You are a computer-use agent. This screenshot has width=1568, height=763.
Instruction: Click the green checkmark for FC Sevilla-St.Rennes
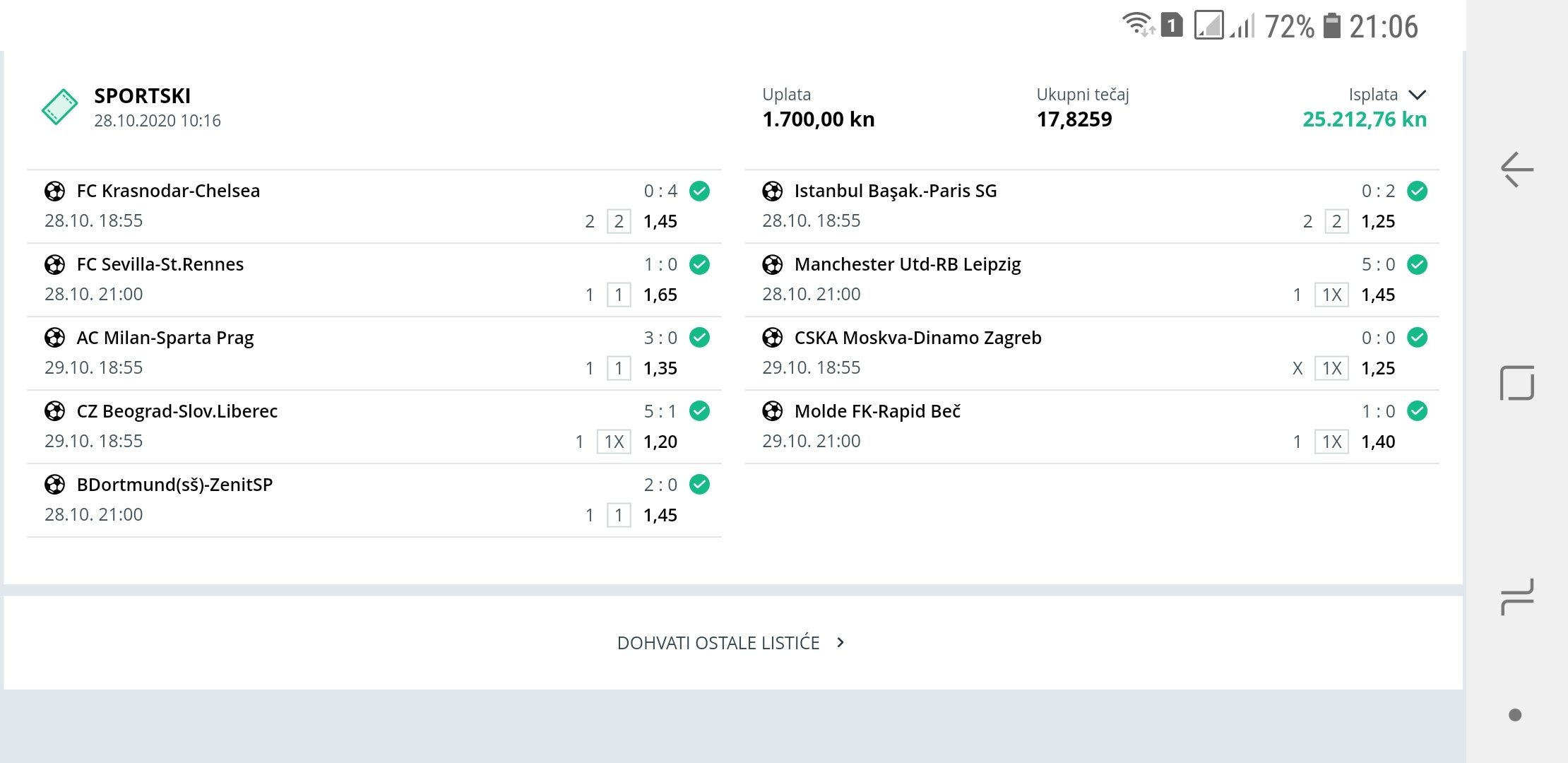(699, 264)
